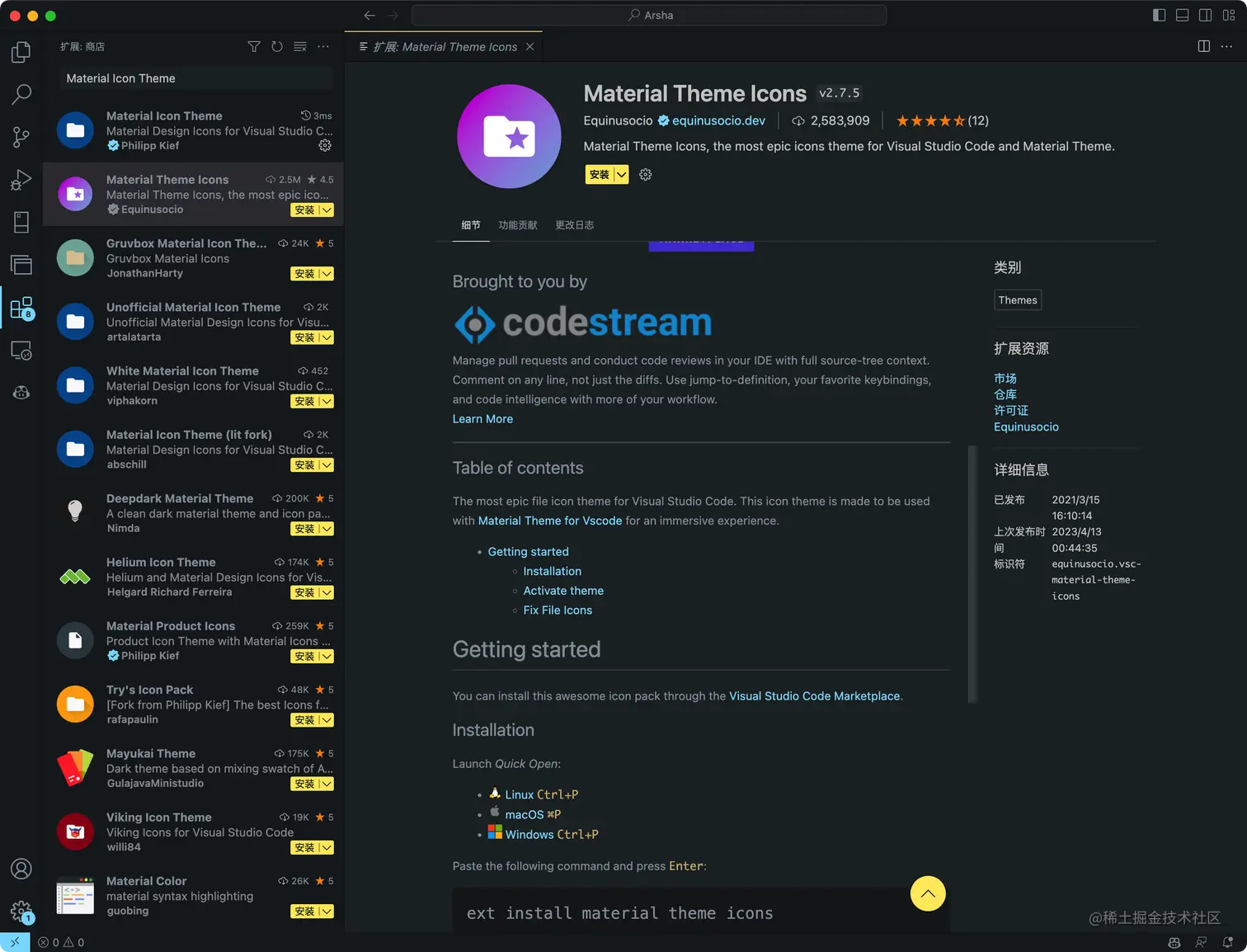The image size is (1247, 952).
Task: Toggle bottom panel layout icon
Action: point(1182,15)
